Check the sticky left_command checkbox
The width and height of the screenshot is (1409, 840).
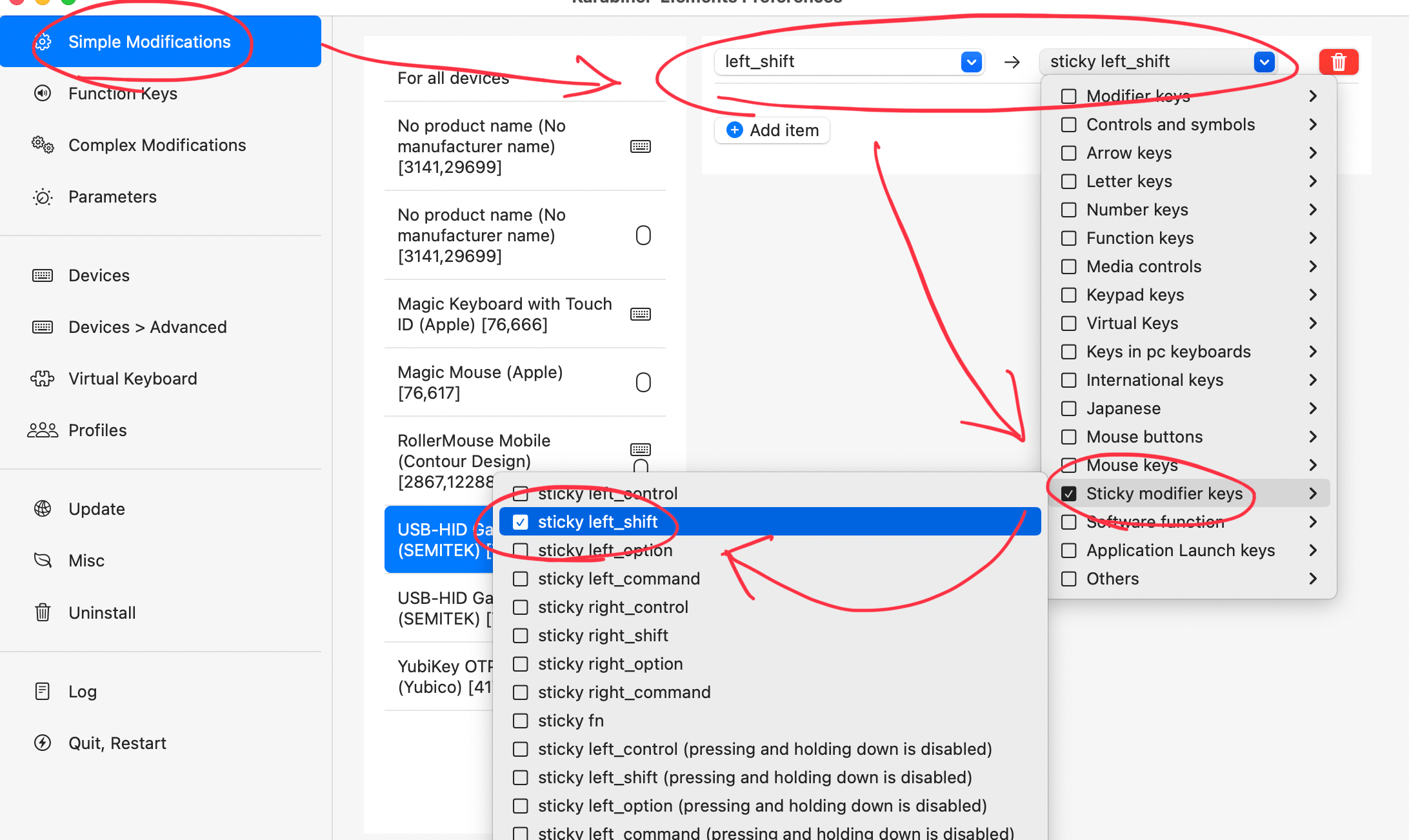(521, 579)
